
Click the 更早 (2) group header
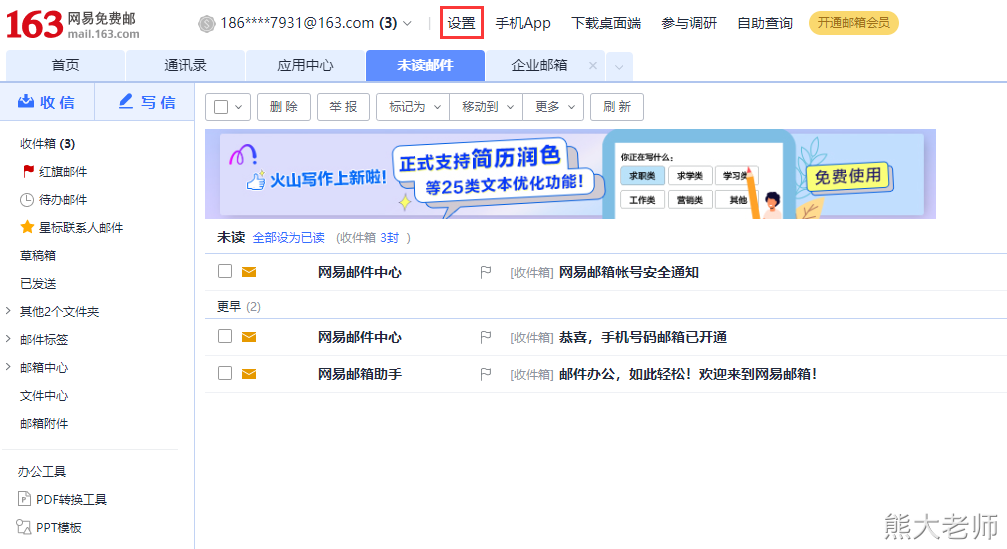(238, 306)
